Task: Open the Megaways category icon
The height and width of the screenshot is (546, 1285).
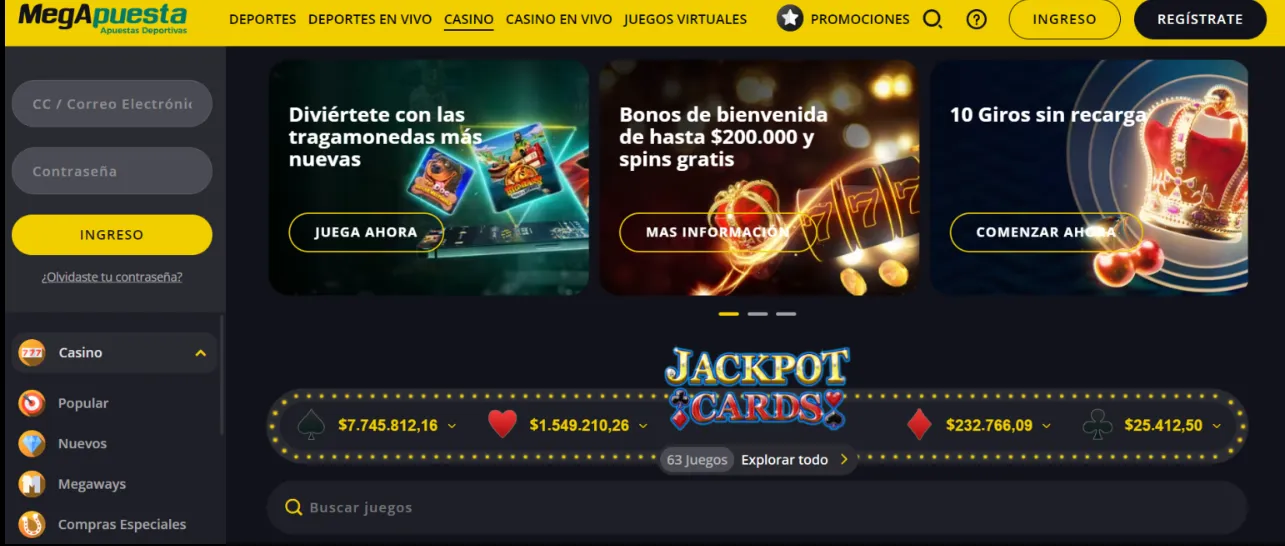Action: (x=32, y=484)
